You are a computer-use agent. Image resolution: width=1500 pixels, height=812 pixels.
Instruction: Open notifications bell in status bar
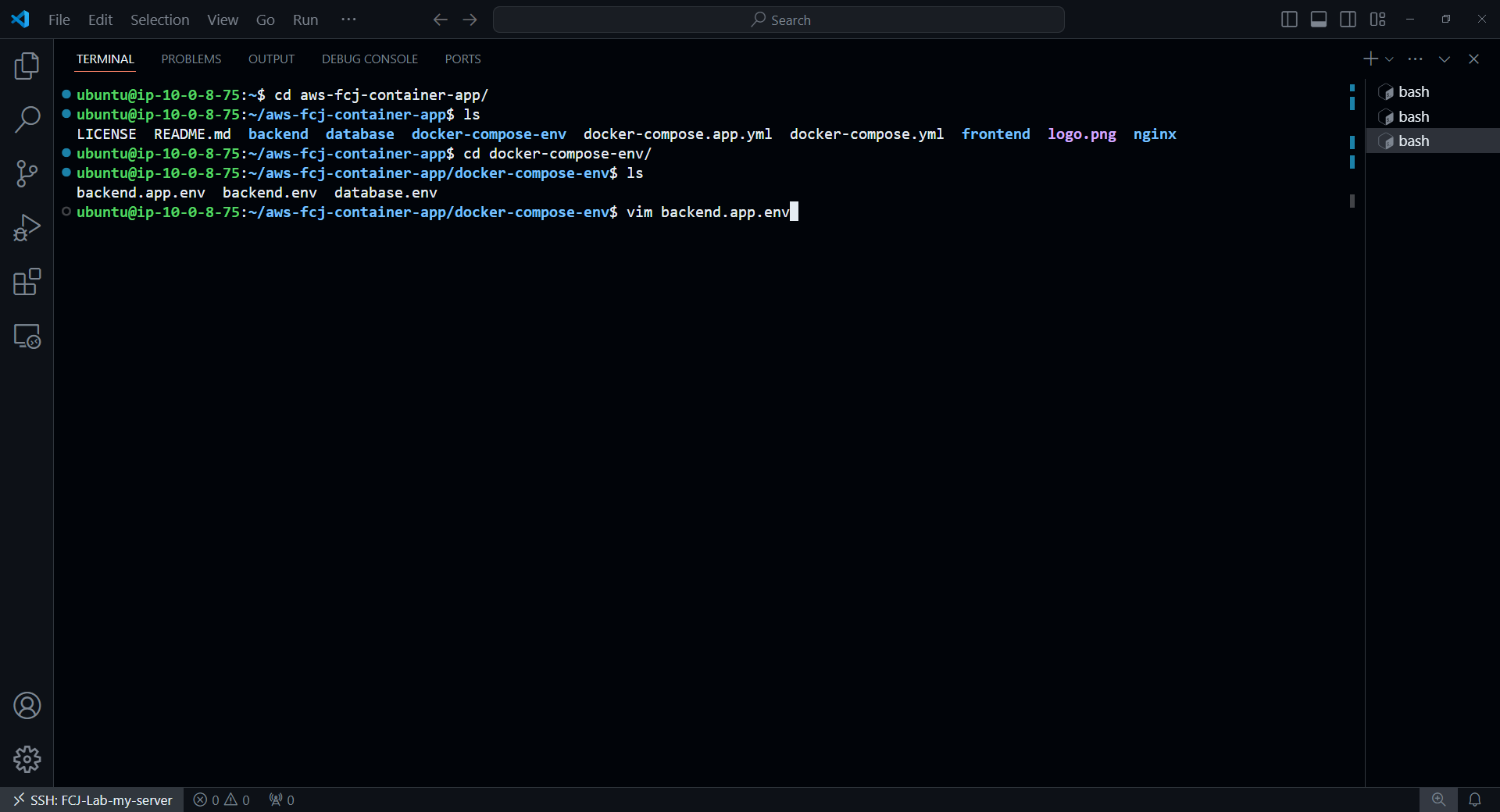click(1475, 800)
